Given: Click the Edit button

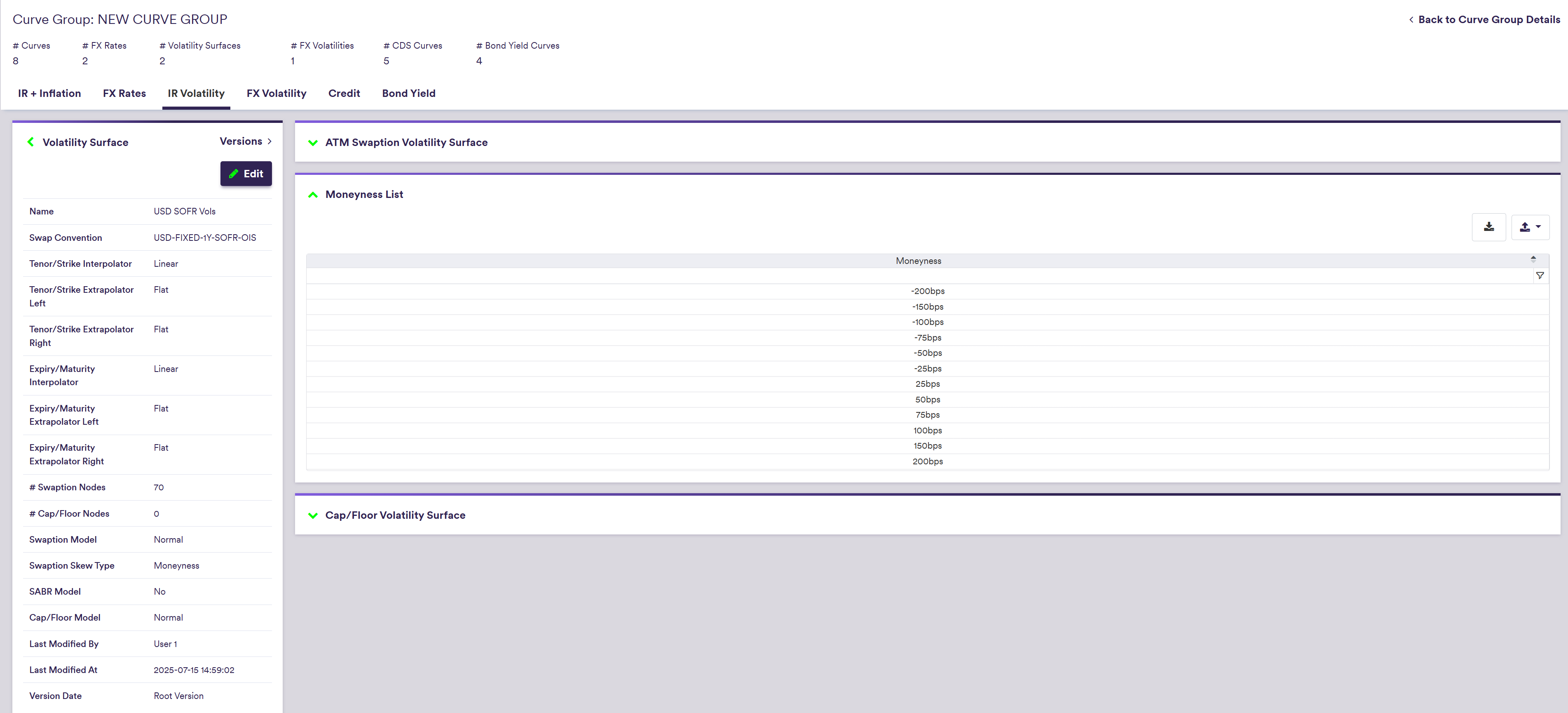Looking at the screenshot, I should 245,174.
